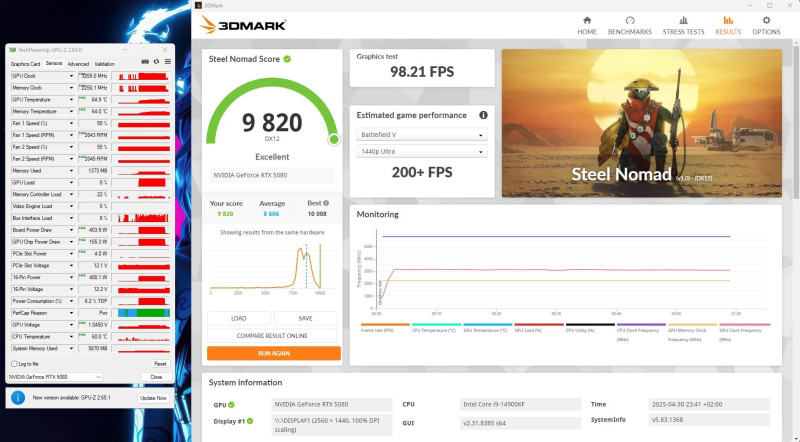Screen dimensions: 800x442
Task: Expand the GPU Temperature sensor dropdown arrow
Action: pyautogui.click(x=71, y=100)
